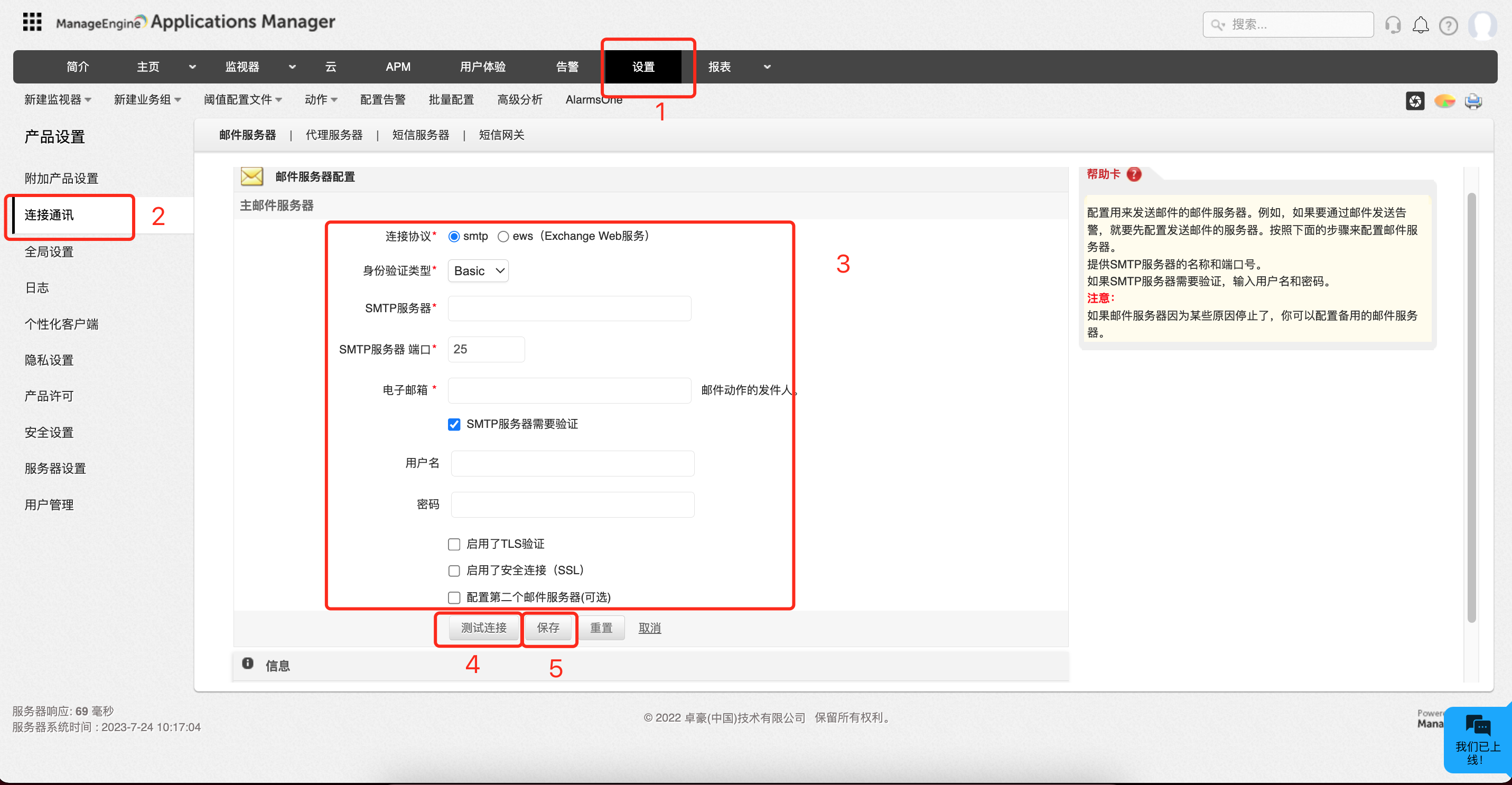Screen dimensions: 1512x785
Task: Switch to the APM tab
Action: click(x=398, y=67)
